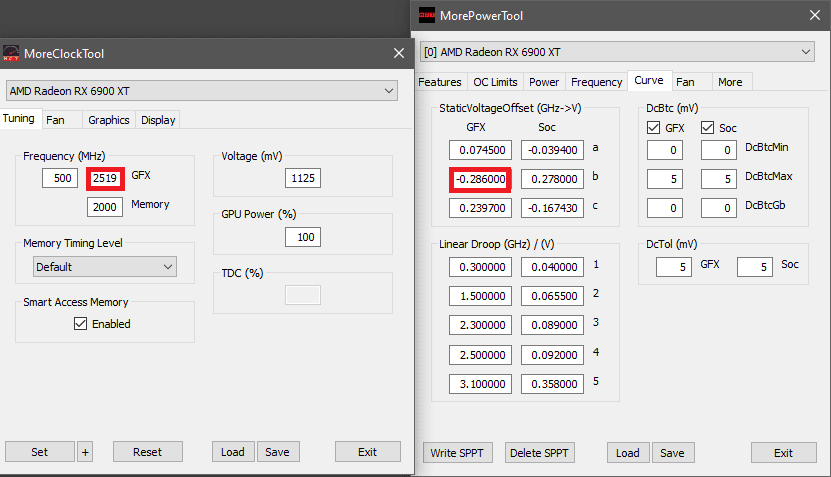This screenshot has width=831, height=477.
Task: Click DcBtcGb GFX field
Action: click(665, 208)
